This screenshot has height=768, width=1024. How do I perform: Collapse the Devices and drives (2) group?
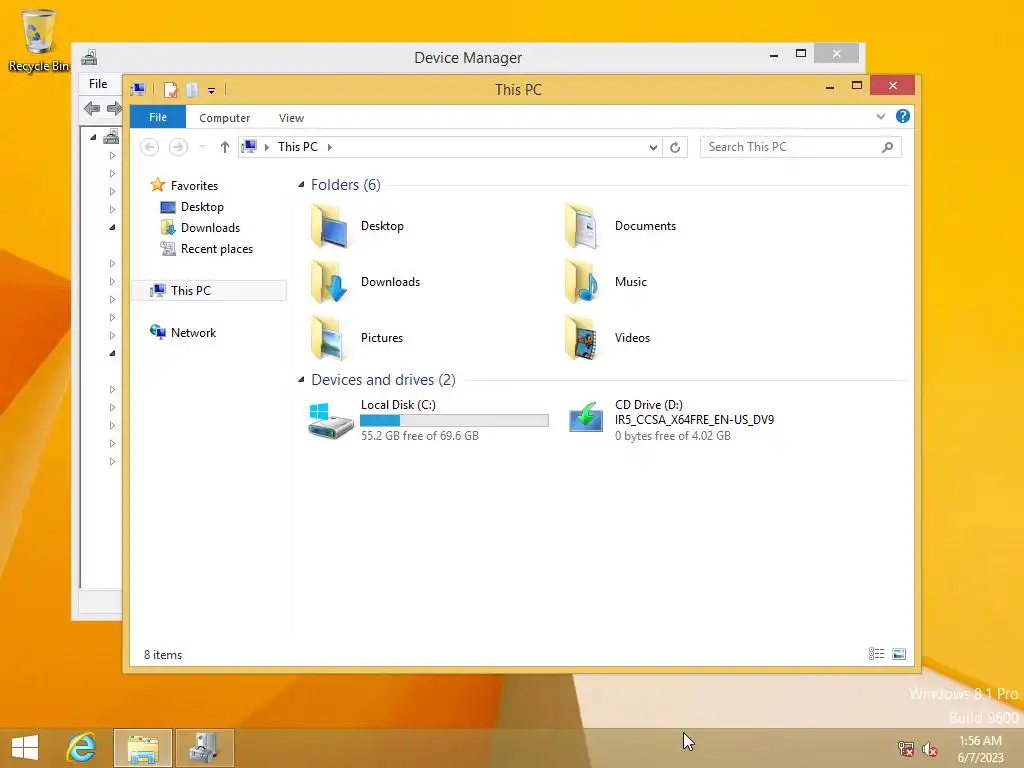coord(301,379)
